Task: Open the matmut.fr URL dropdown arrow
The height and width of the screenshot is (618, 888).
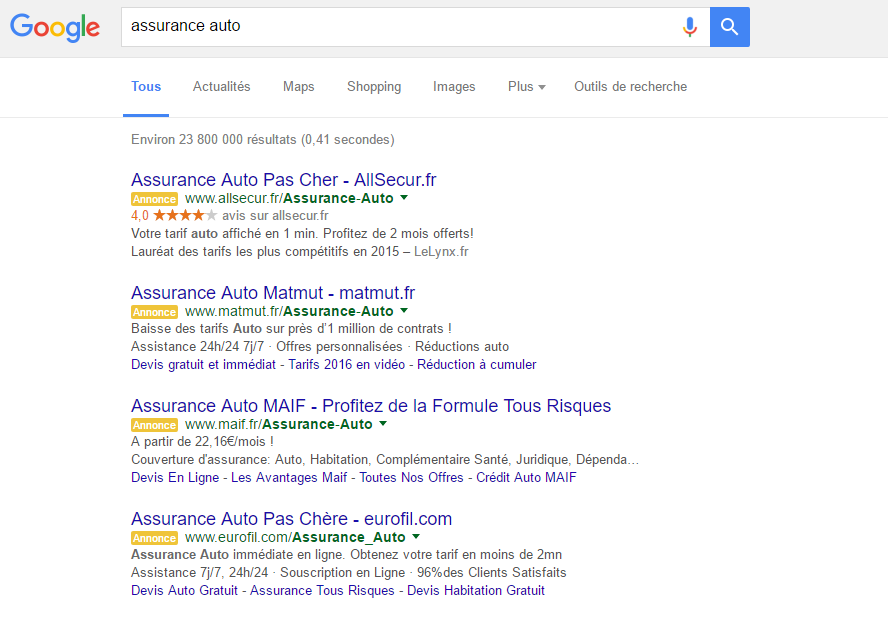Action: click(404, 310)
